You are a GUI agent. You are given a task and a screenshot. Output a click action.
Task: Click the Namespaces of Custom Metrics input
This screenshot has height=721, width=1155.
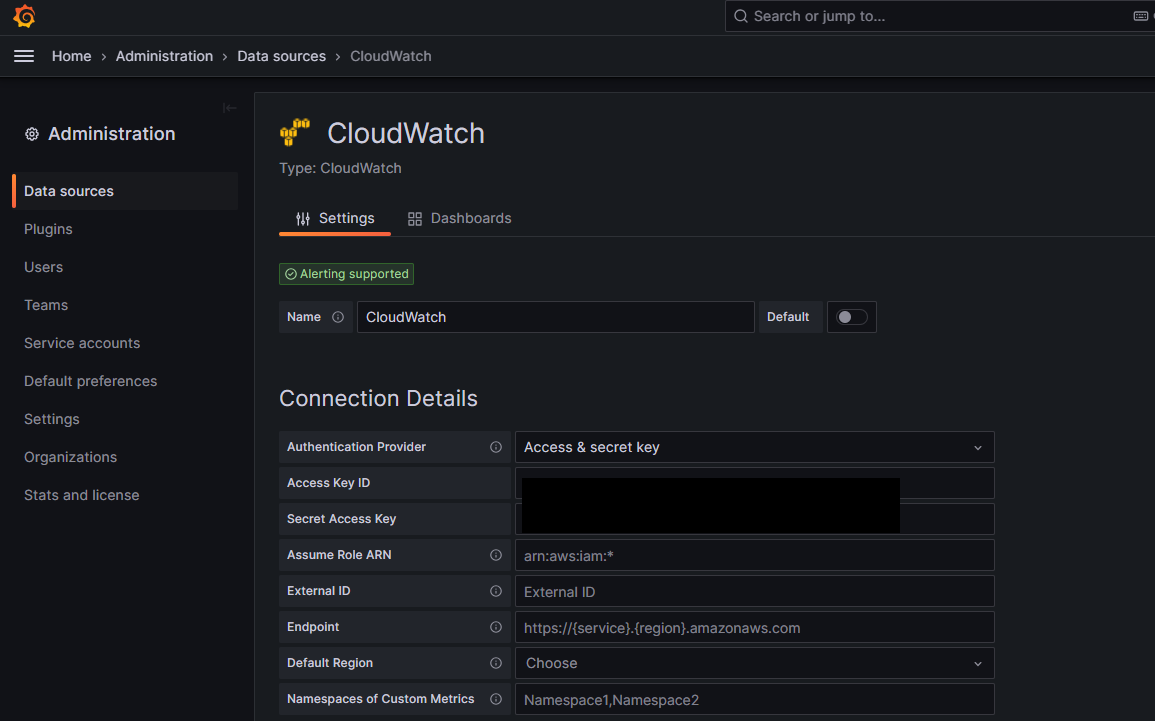[754, 700]
